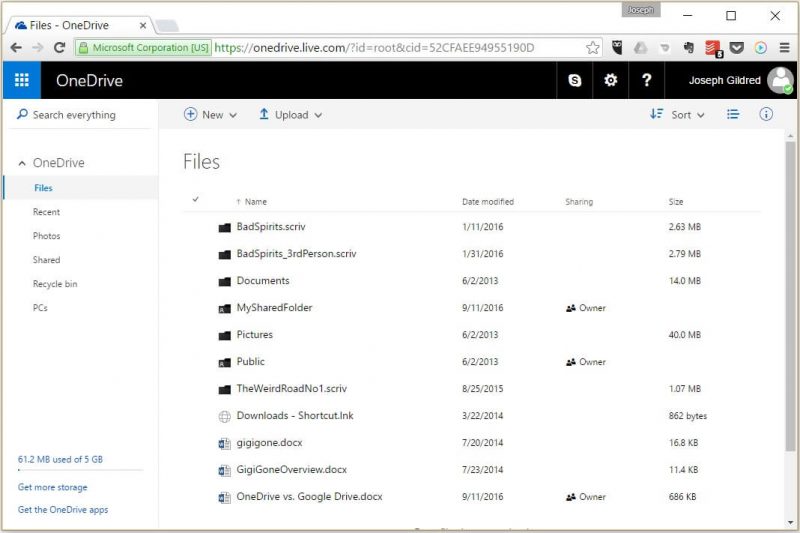This screenshot has height=533, width=800.
Task: Click the Downloads - Shortcut.lnk globe icon
Action: 224,417
